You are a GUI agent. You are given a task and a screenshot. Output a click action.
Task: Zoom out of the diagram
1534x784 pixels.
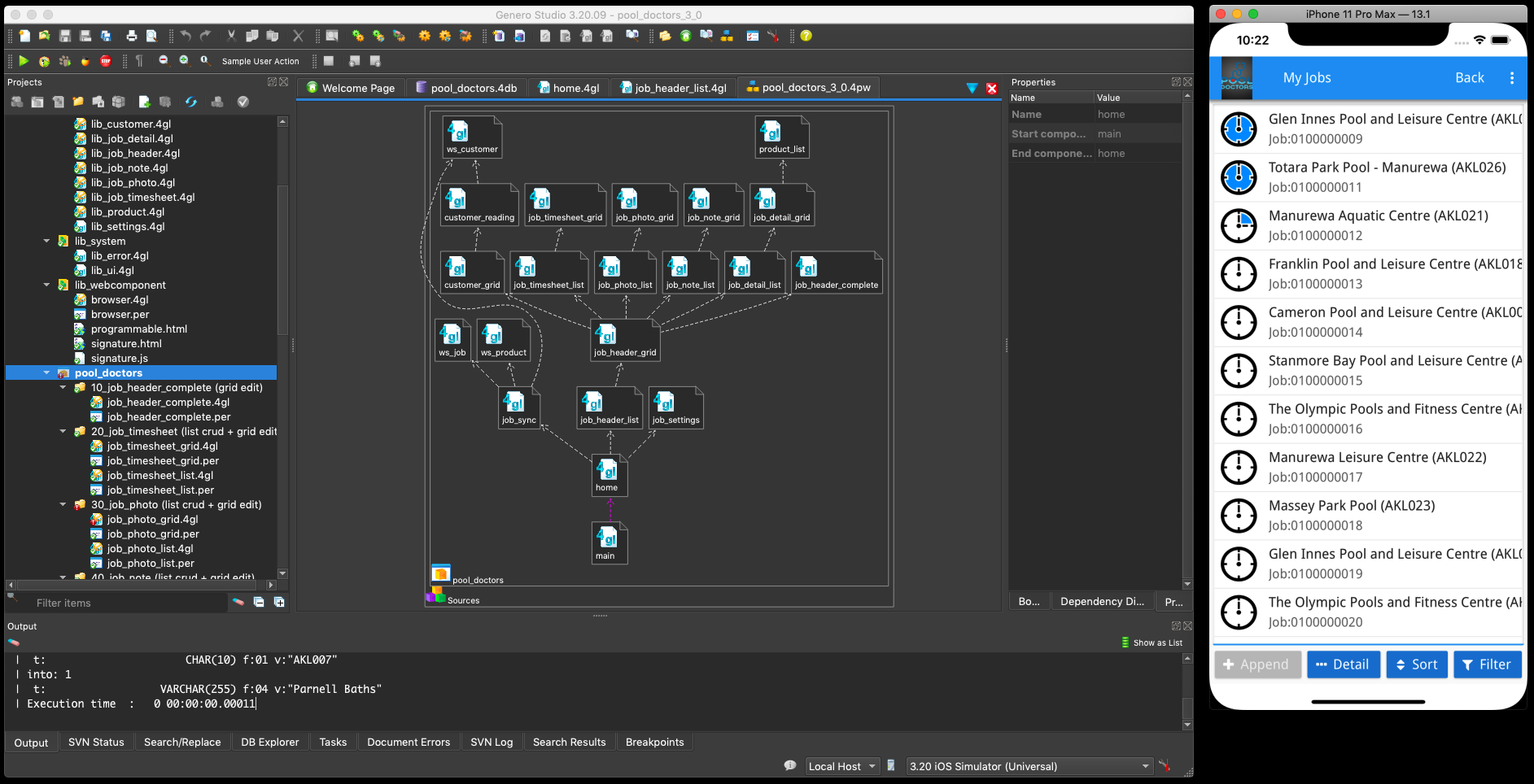coord(164,60)
